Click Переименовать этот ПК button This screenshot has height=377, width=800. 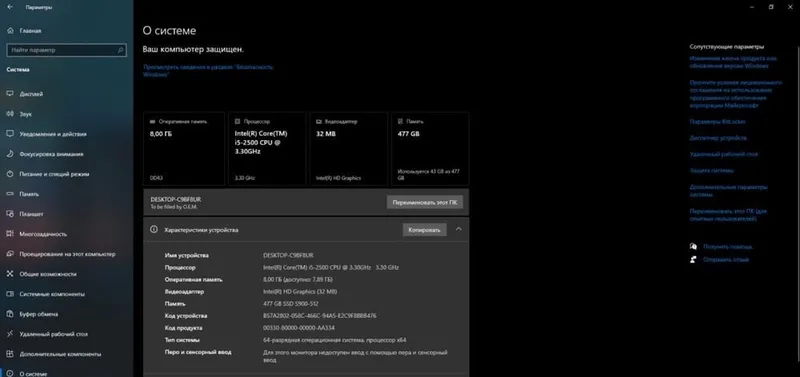tap(424, 202)
